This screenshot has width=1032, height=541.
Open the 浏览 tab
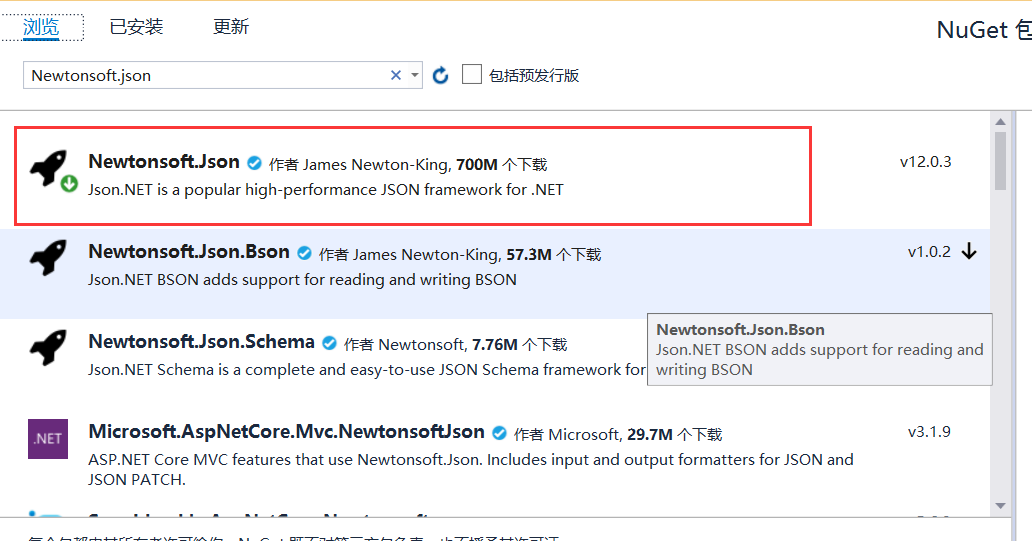coord(41,27)
